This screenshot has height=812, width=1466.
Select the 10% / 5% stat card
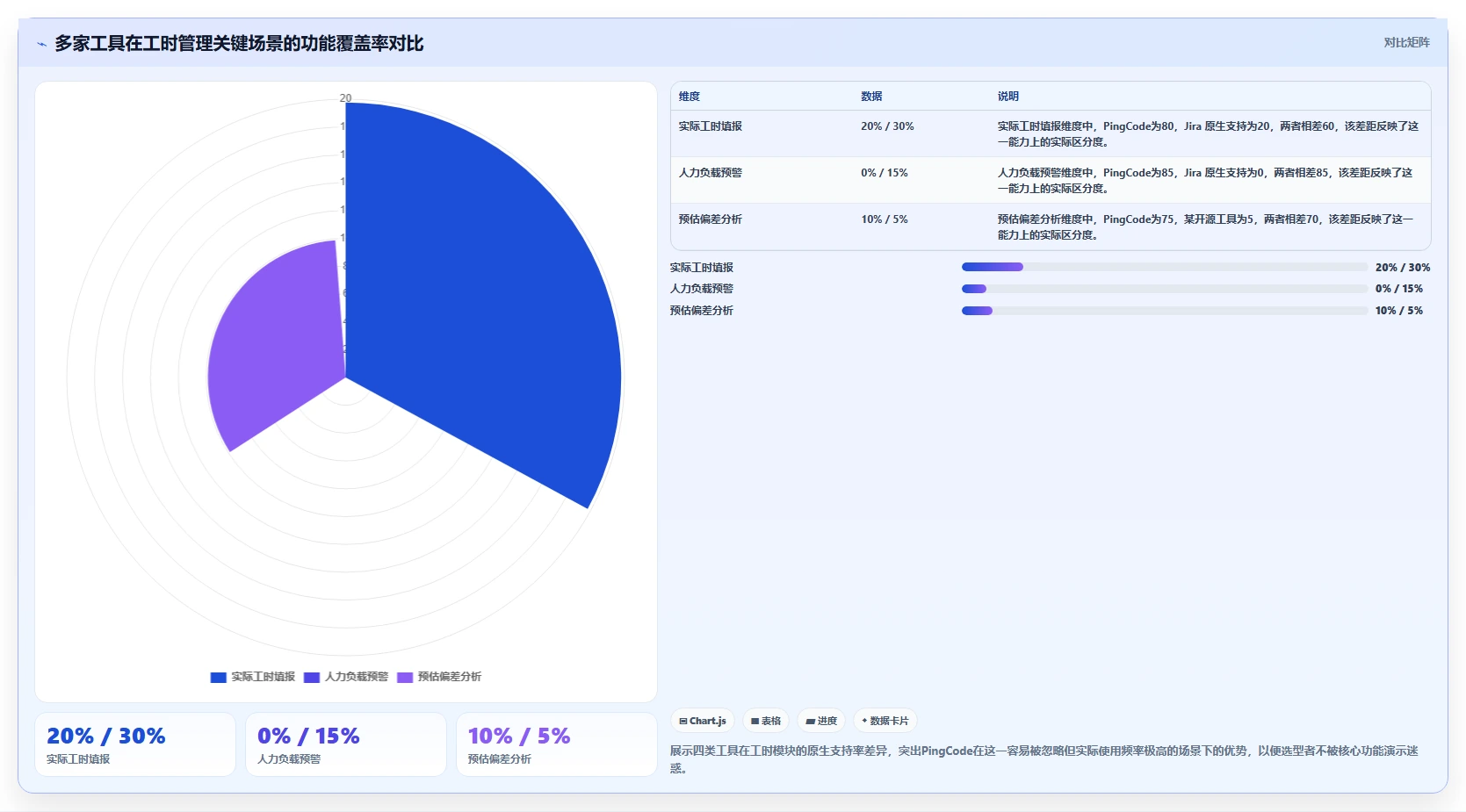pos(557,744)
